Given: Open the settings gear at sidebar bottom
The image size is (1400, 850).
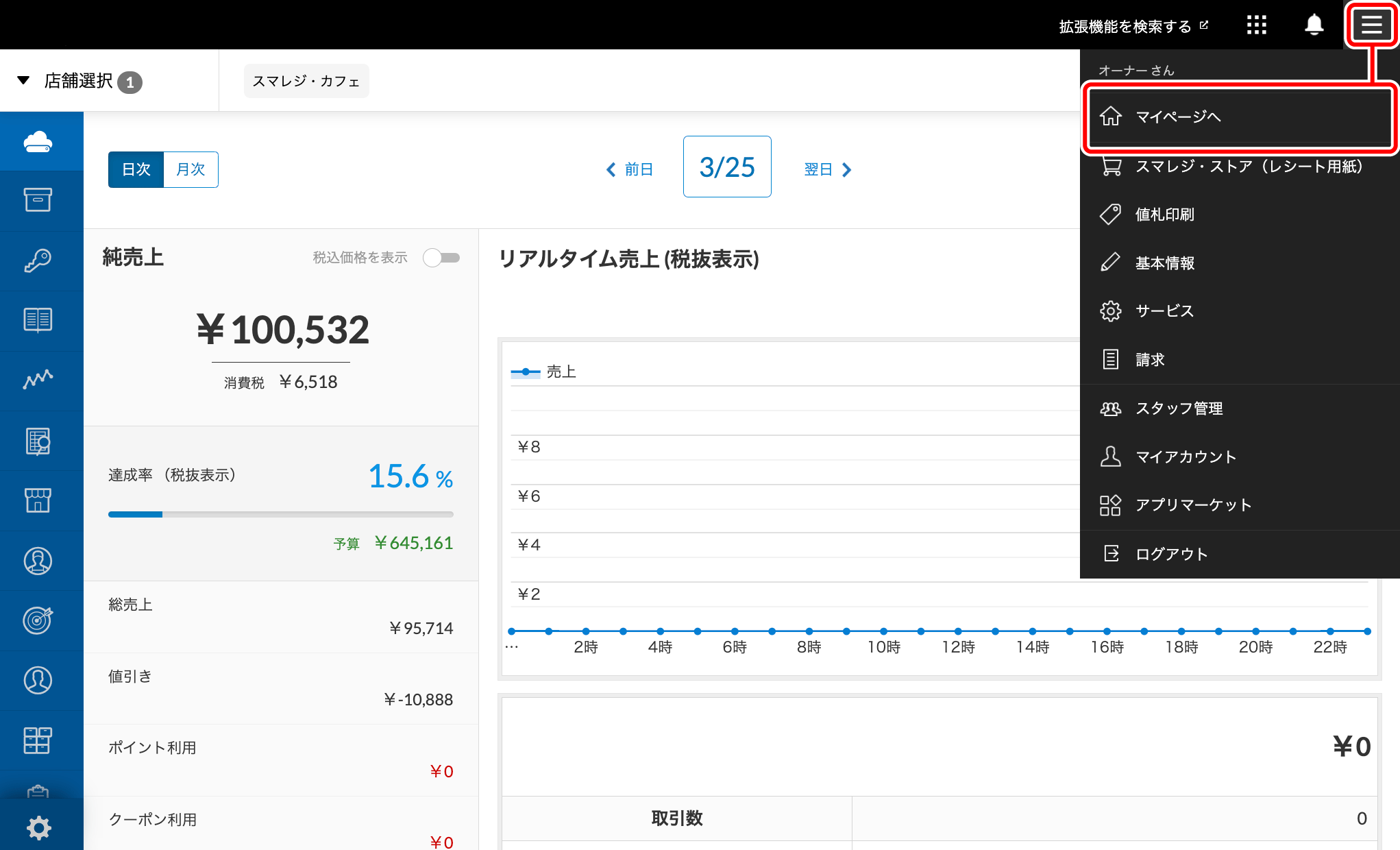Looking at the screenshot, I should click(x=39, y=827).
